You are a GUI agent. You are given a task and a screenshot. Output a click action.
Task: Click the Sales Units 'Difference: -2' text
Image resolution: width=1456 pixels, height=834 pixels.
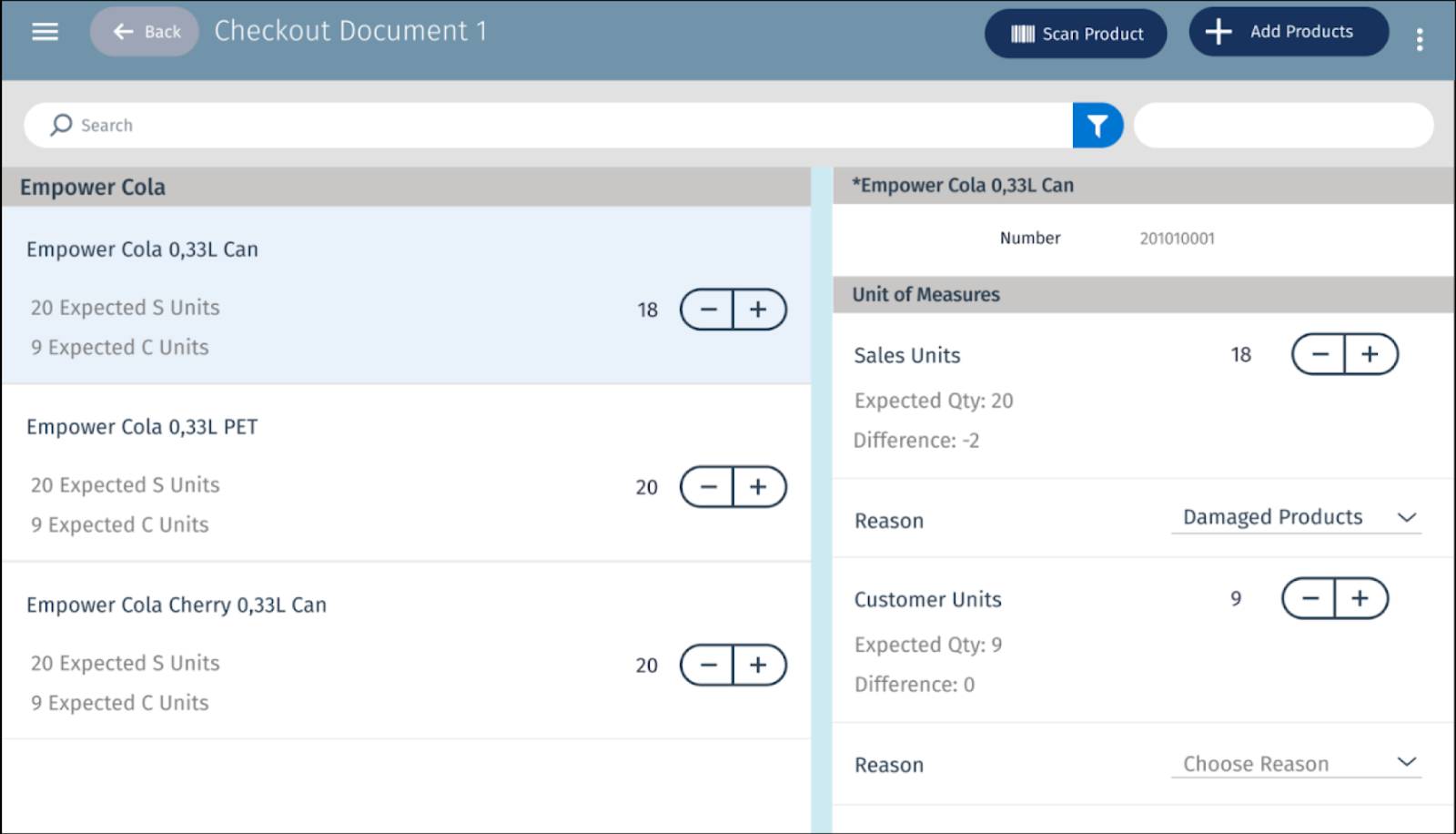[916, 441]
